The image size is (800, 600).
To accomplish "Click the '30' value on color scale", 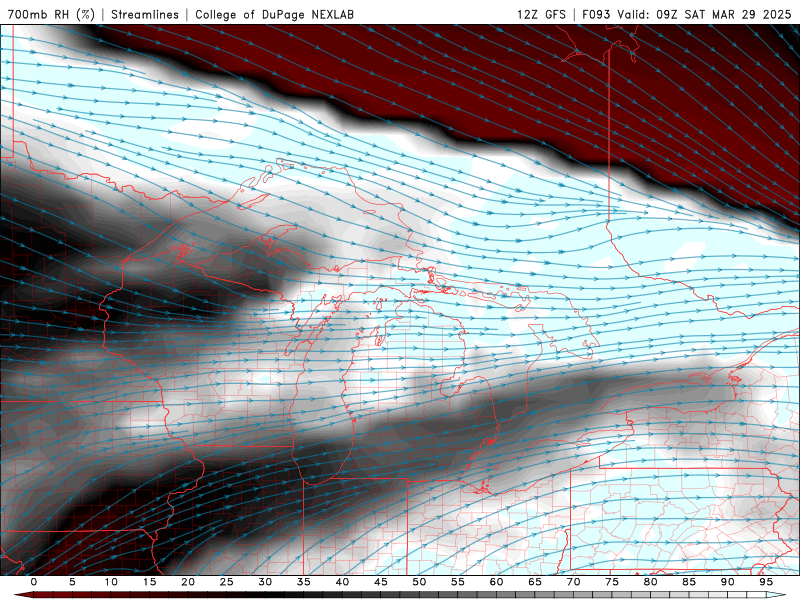I will [265, 582].
